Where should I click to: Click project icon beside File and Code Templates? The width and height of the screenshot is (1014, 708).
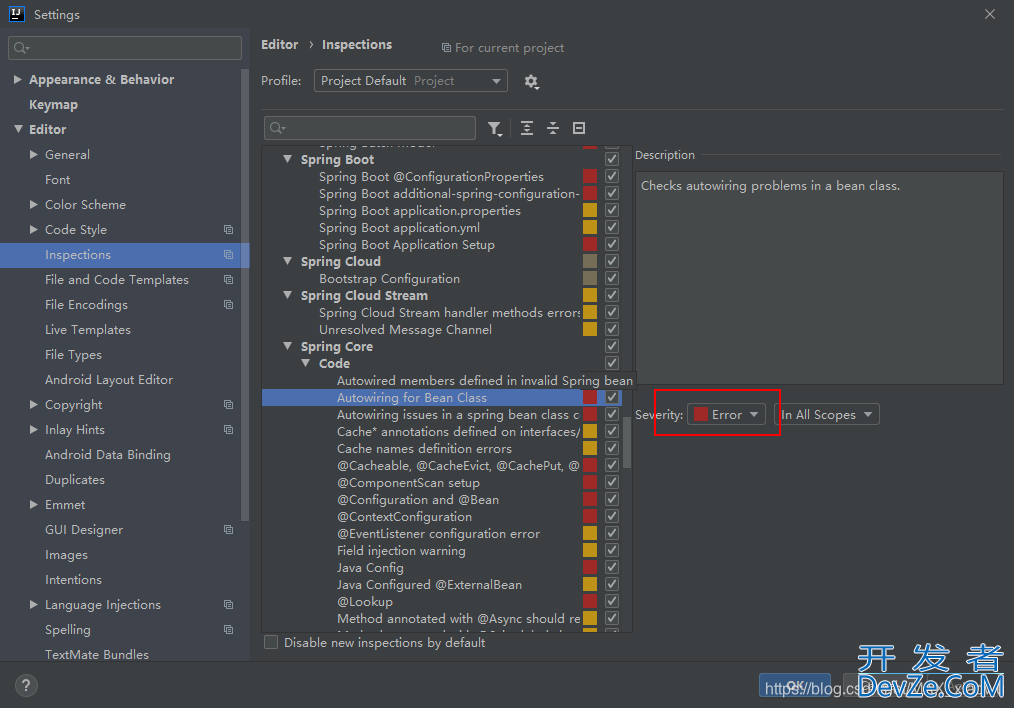[x=228, y=279]
